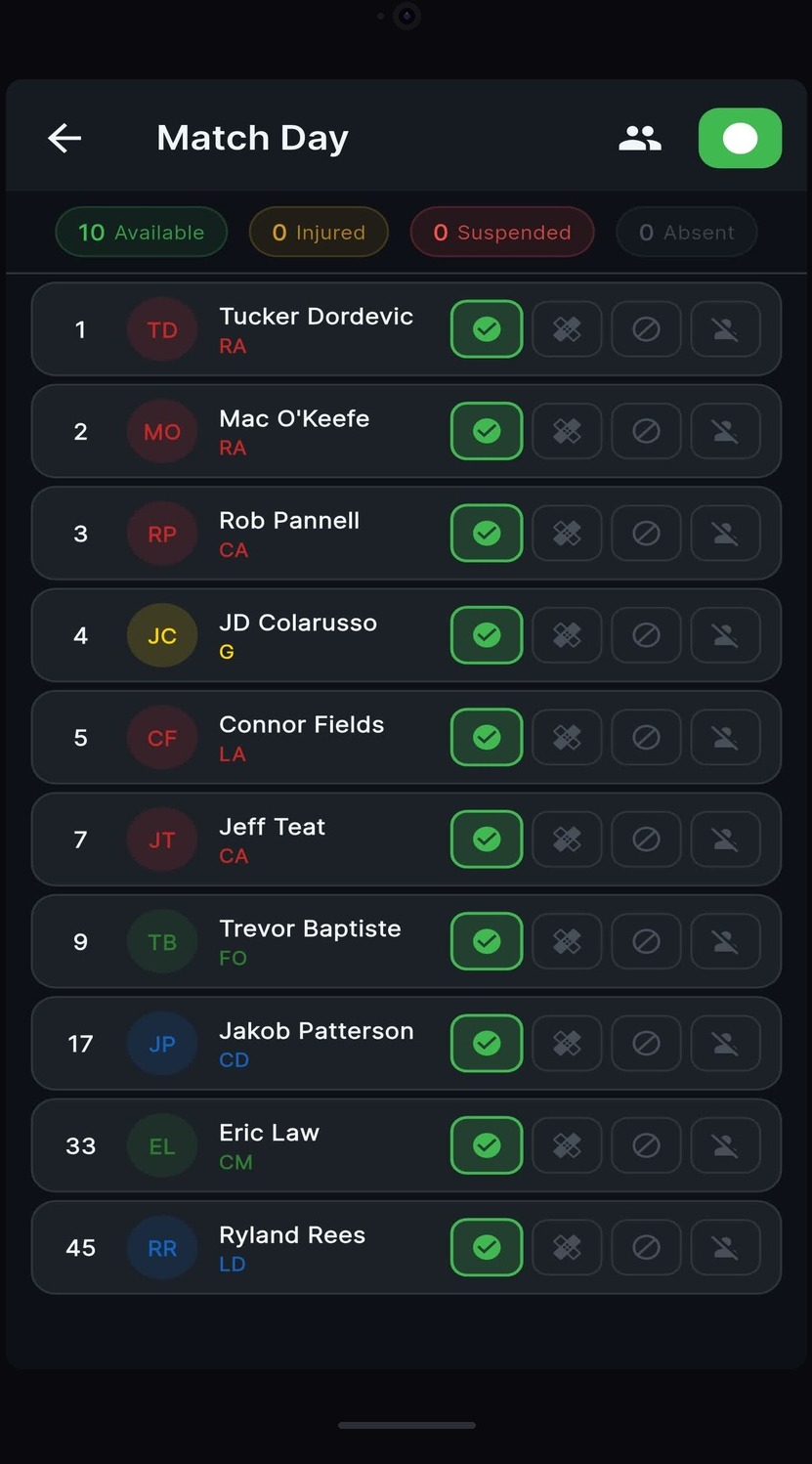Mark Rob Pannell as absent
Image resolution: width=812 pixels, height=1464 pixels.
pos(725,534)
